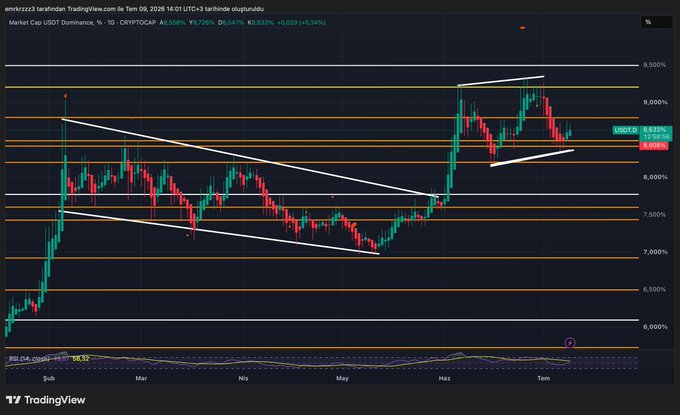Click the RSI (14, close) indicator label

[29, 359]
